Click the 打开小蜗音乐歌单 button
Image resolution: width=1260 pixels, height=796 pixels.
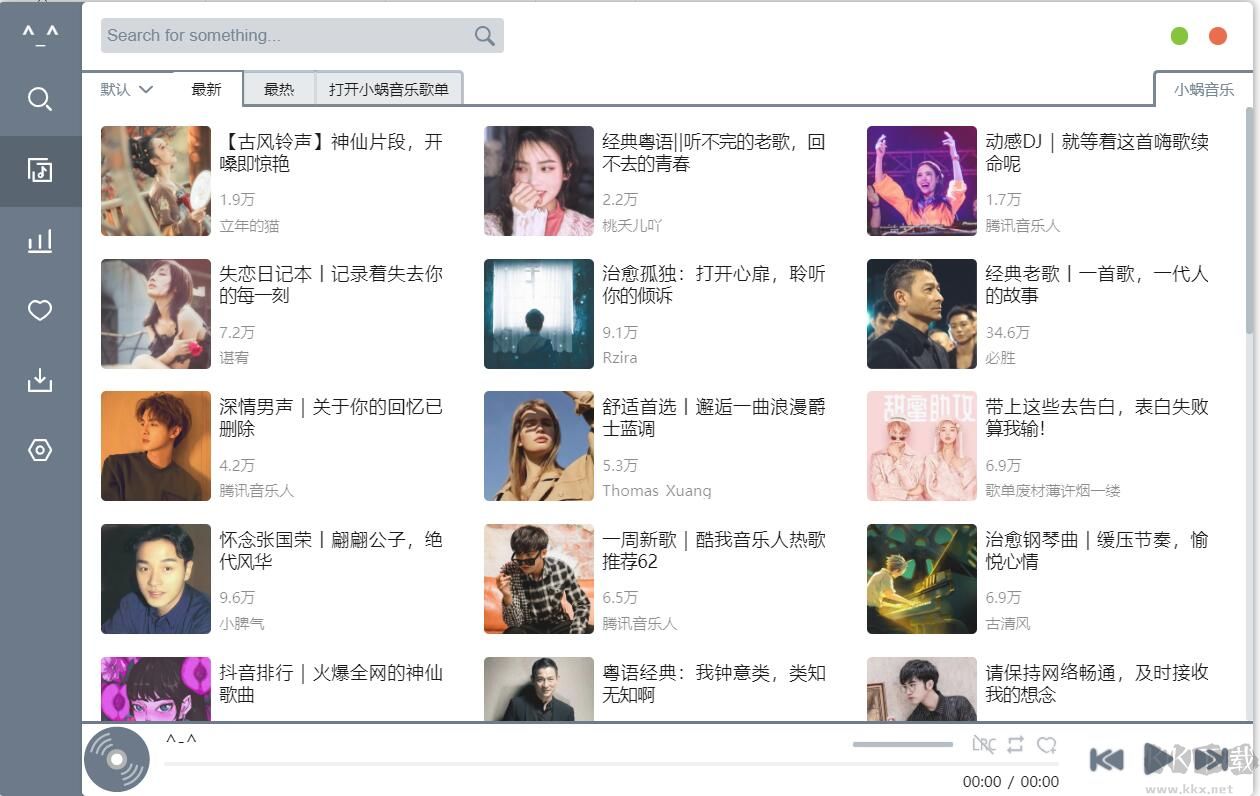coord(390,89)
